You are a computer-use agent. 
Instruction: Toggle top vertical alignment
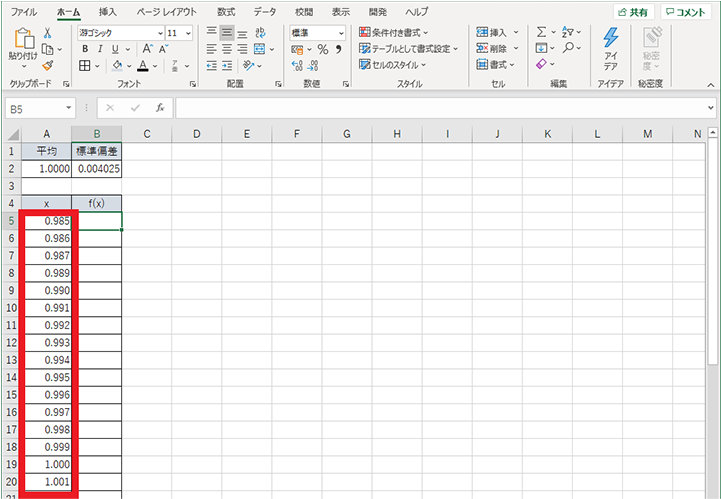coord(212,32)
